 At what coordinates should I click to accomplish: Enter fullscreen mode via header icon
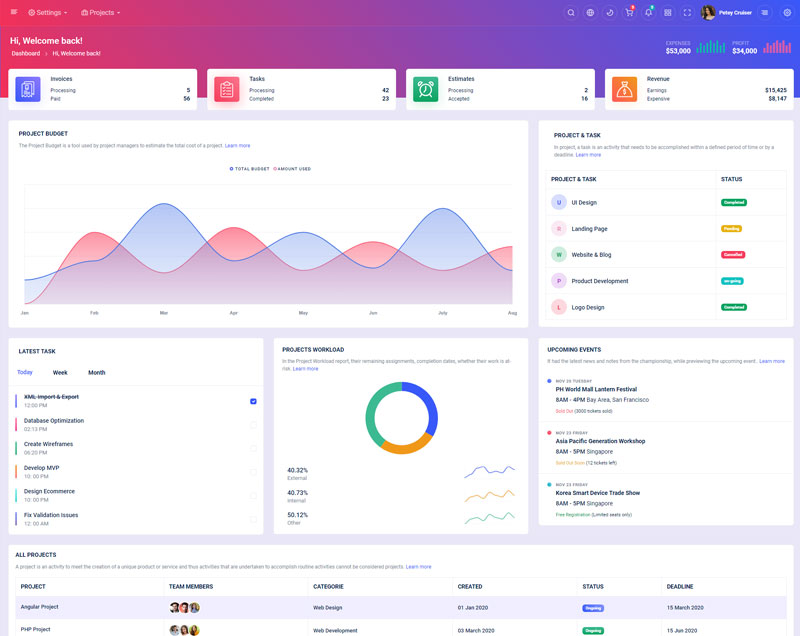[x=687, y=12]
